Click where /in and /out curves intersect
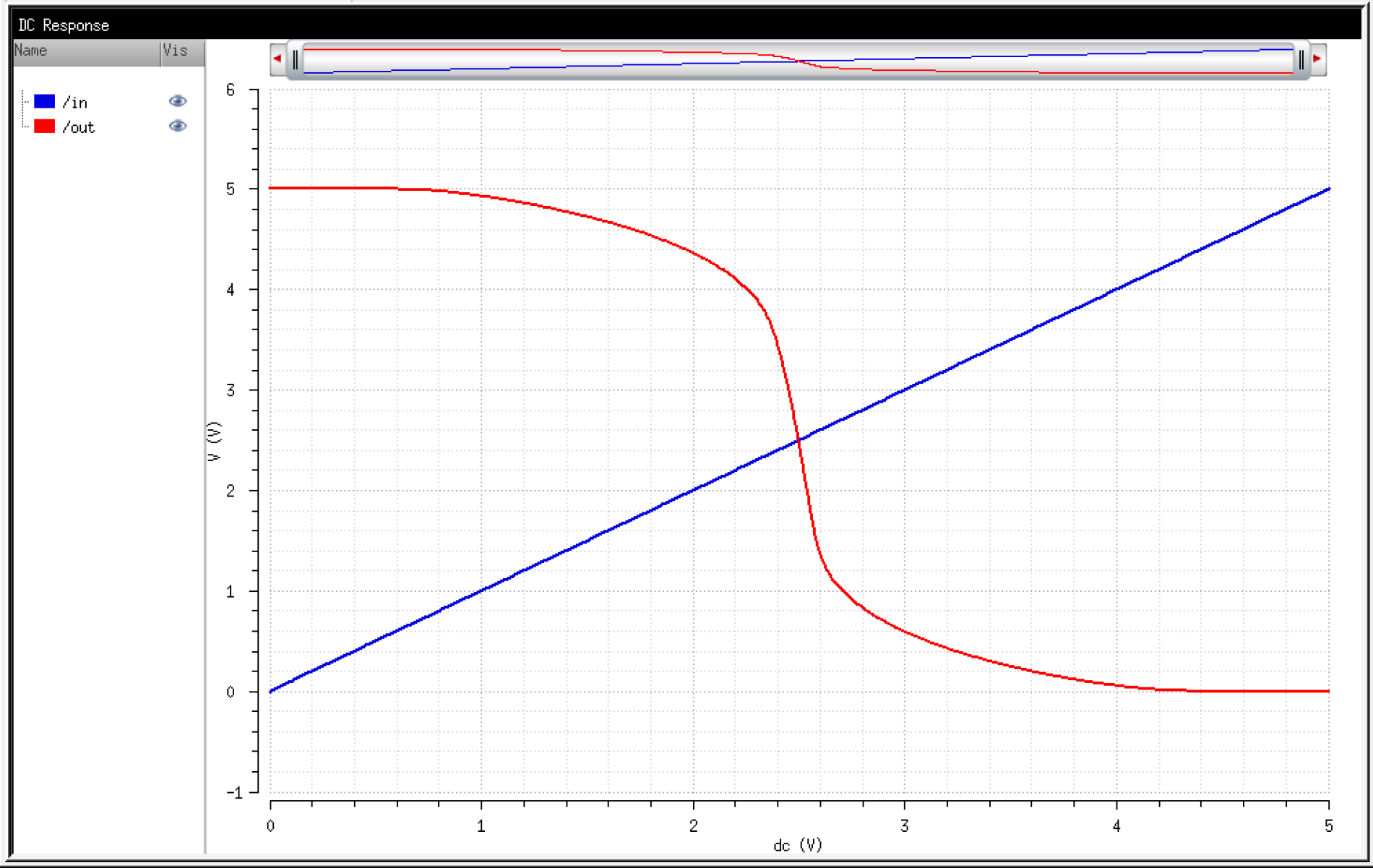 [799, 440]
